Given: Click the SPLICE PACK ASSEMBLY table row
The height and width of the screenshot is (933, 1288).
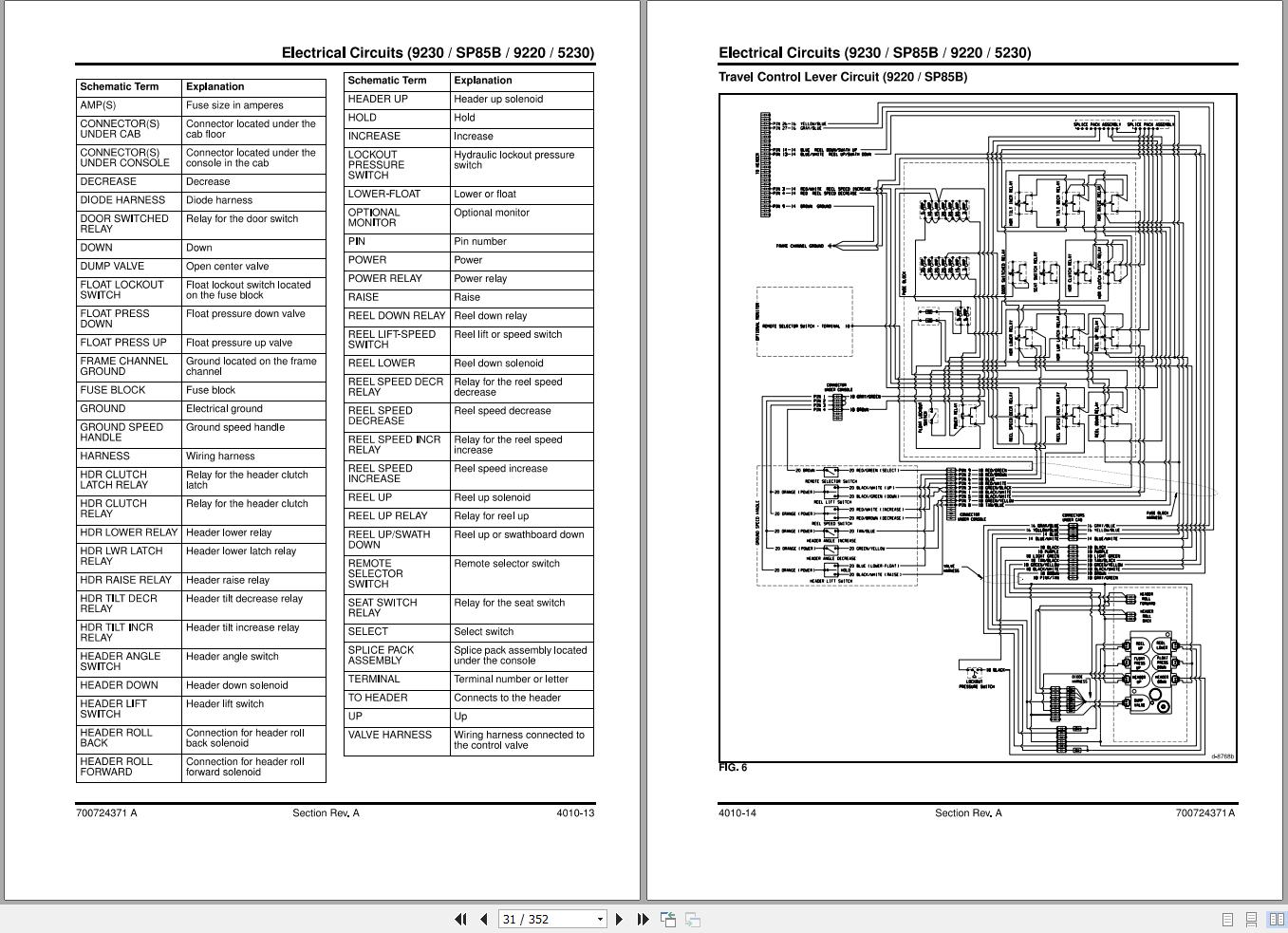Looking at the screenshot, I should pos(469,655).
